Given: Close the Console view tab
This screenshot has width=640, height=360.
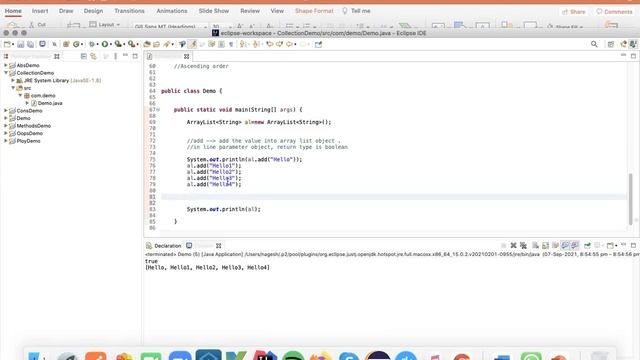Looking at the screenshot, I should click(x=218, y=246).
